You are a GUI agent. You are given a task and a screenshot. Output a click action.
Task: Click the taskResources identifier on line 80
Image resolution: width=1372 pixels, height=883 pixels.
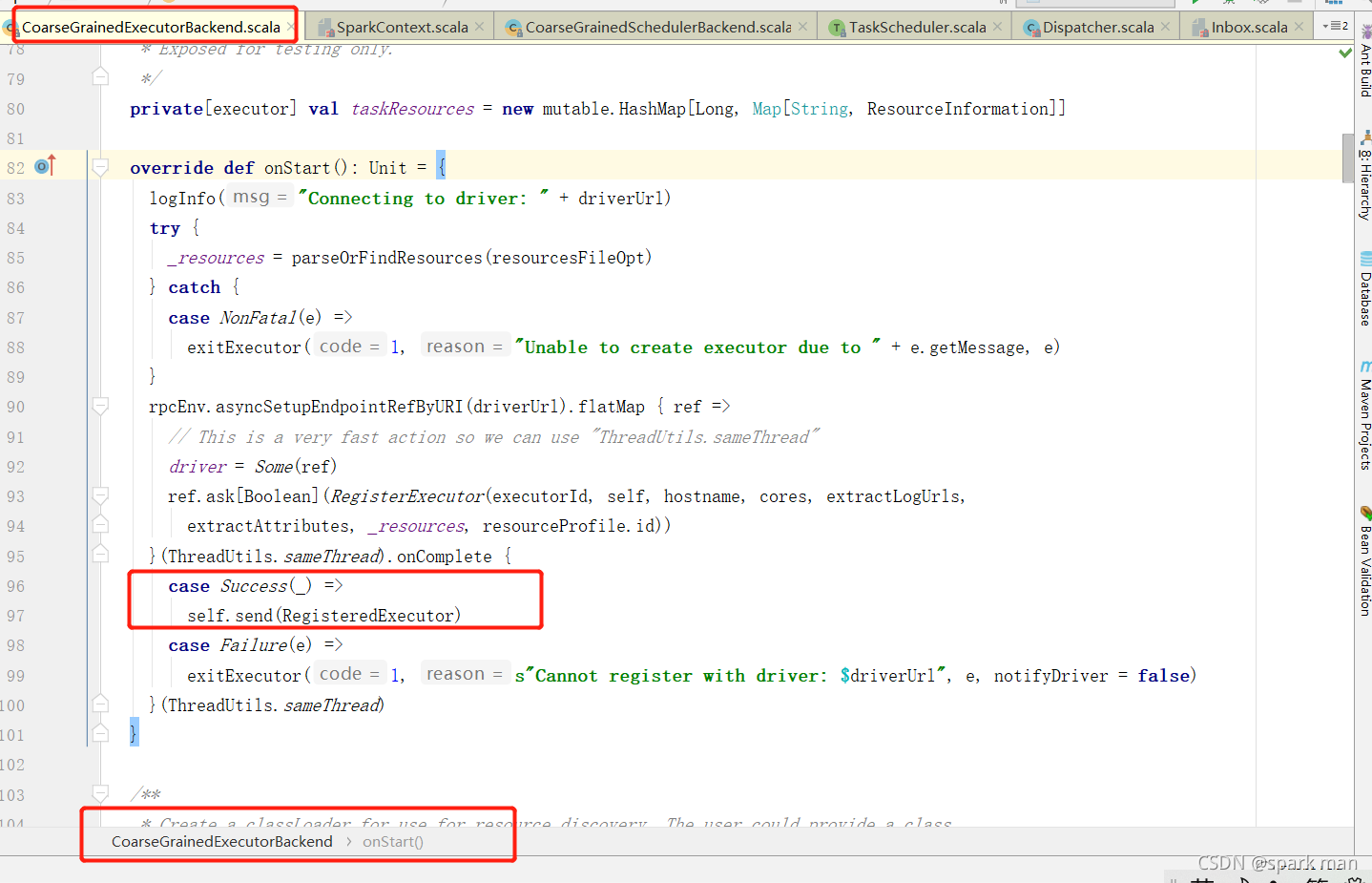pos(412,109)
